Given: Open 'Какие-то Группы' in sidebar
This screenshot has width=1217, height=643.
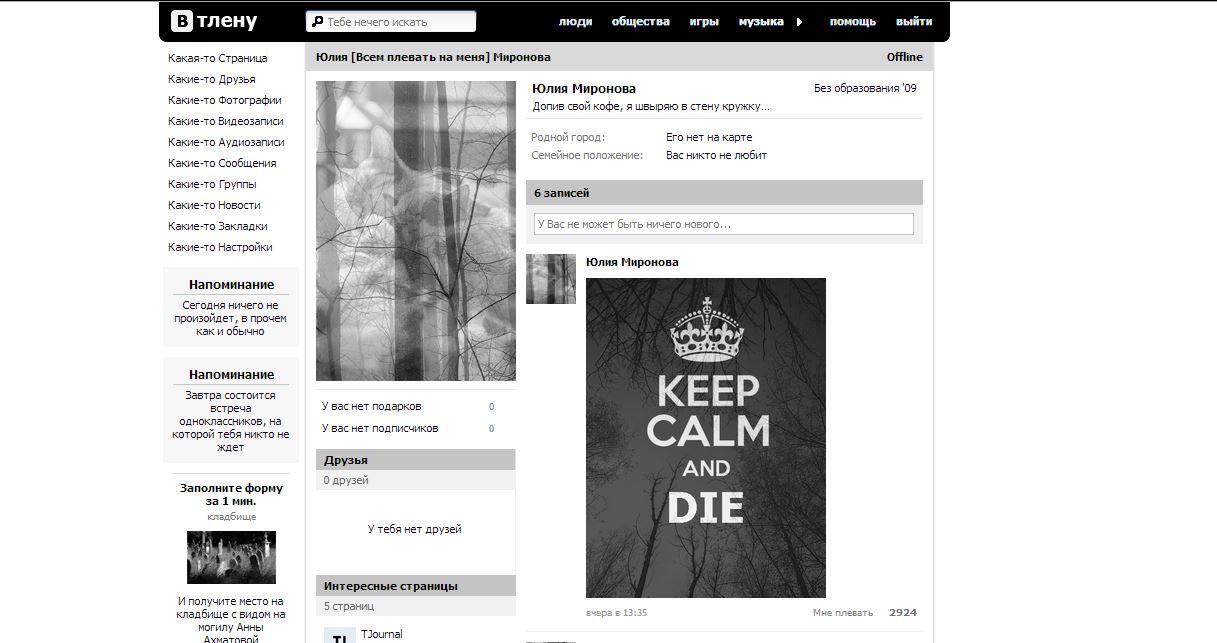Looking at the screenshot, I should 212,184.
